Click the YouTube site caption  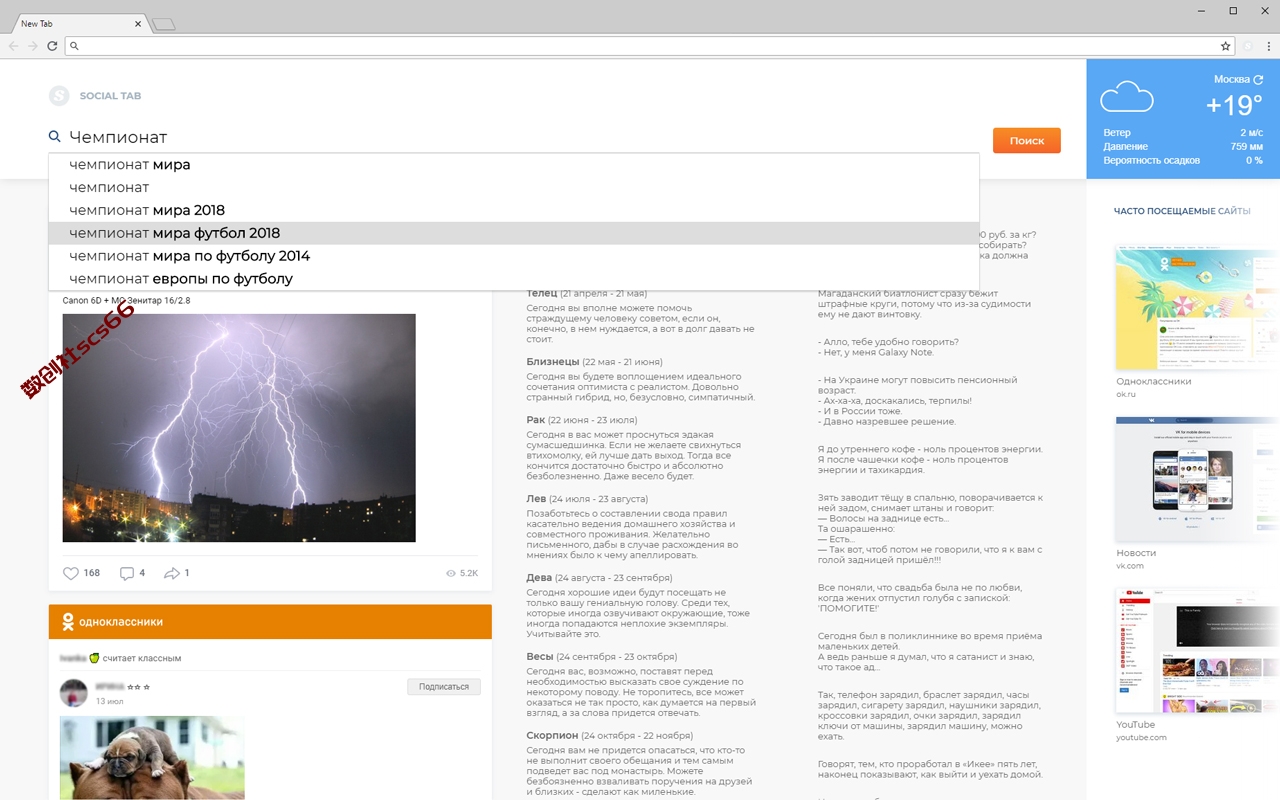[1136, 725]
